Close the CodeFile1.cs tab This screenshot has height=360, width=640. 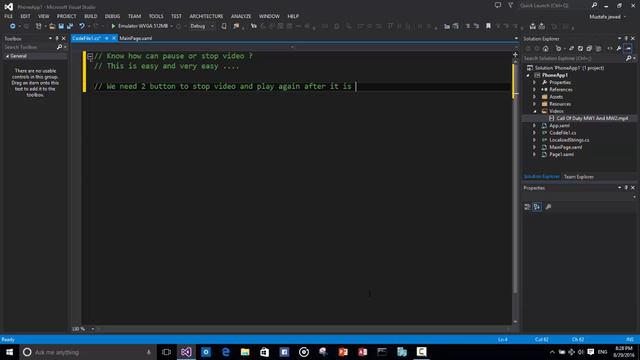pyautogui.click(x=114, y=38)
